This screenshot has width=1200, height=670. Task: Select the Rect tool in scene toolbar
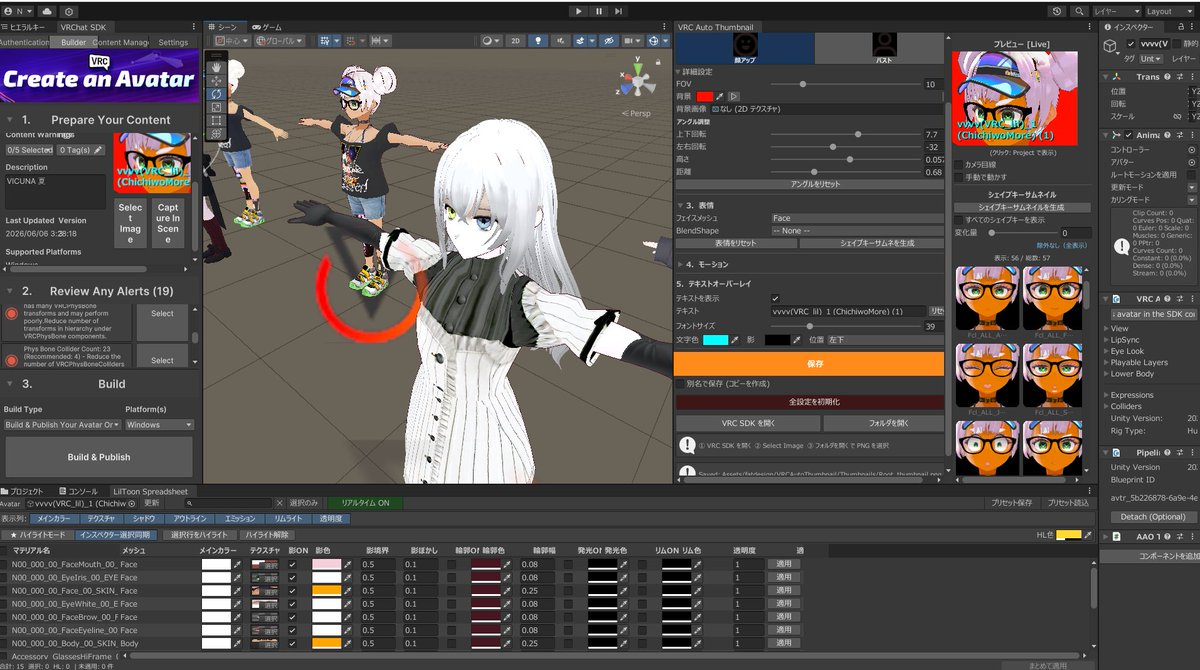216,119
